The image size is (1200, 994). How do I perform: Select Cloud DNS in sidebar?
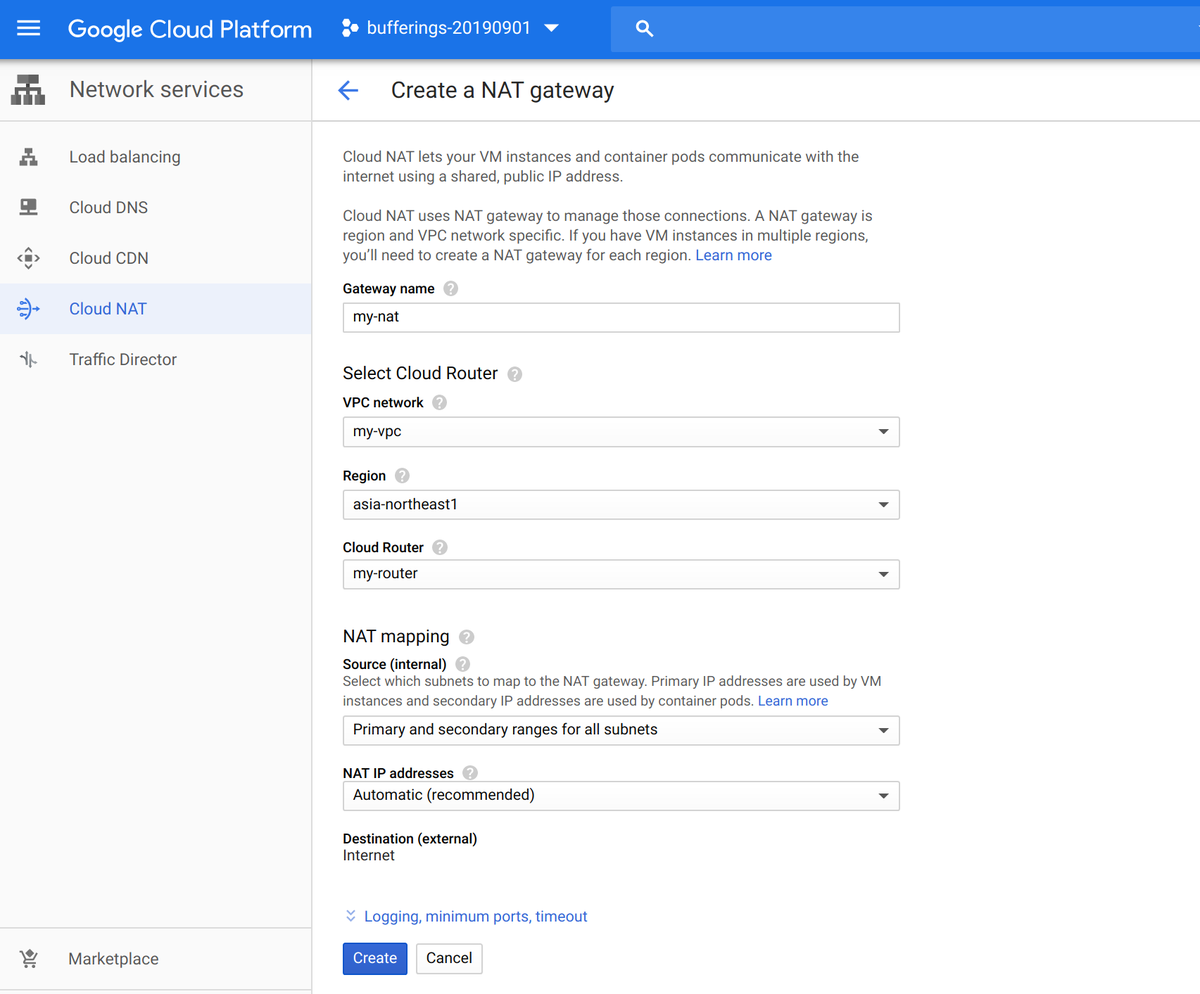click(156, 207)
